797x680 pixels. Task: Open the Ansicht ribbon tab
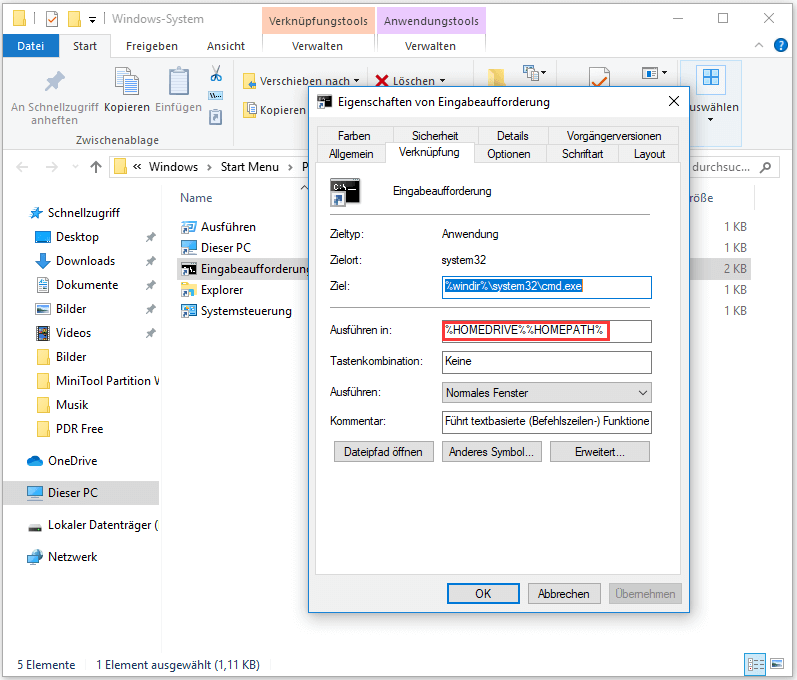(x=226, y=46)
